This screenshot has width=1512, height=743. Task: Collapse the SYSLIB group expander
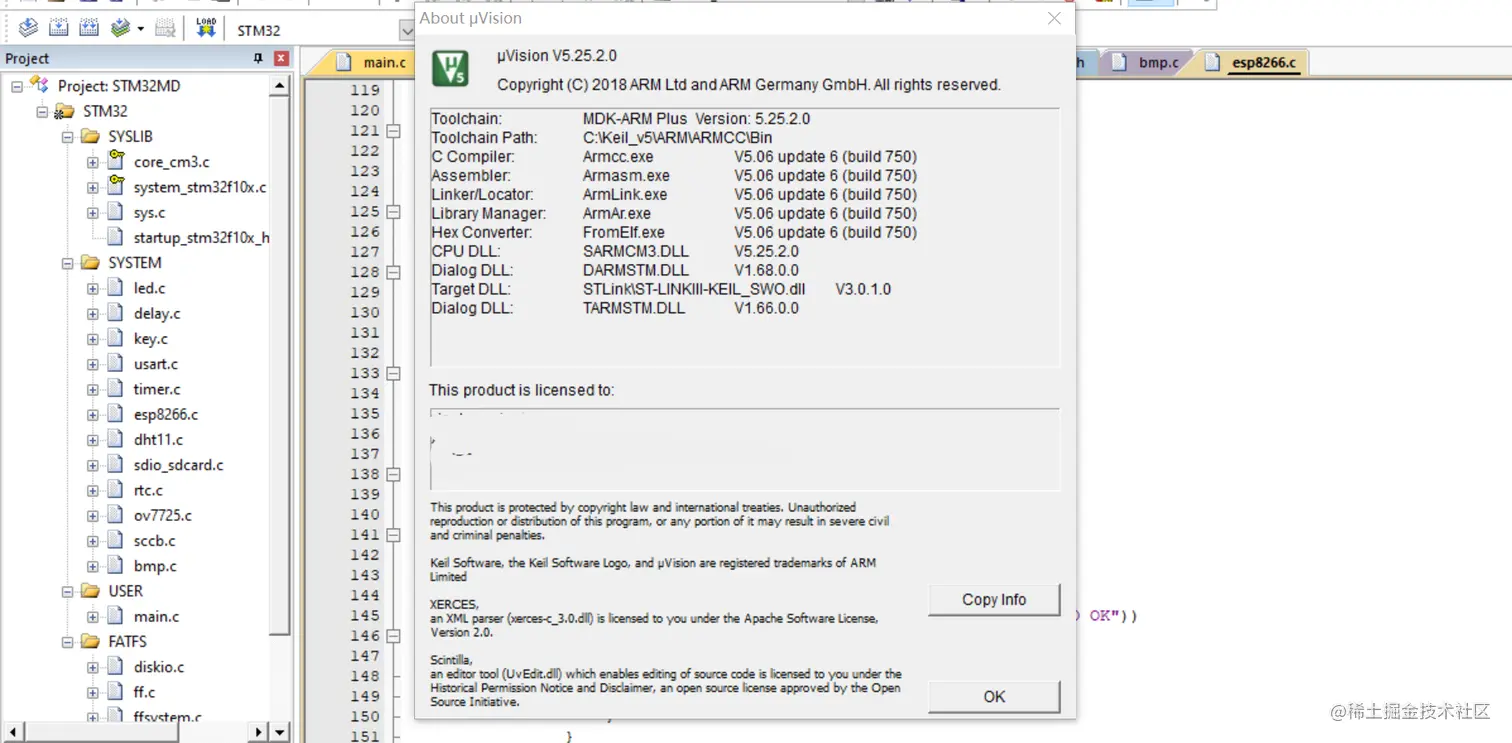click(67, 136)
